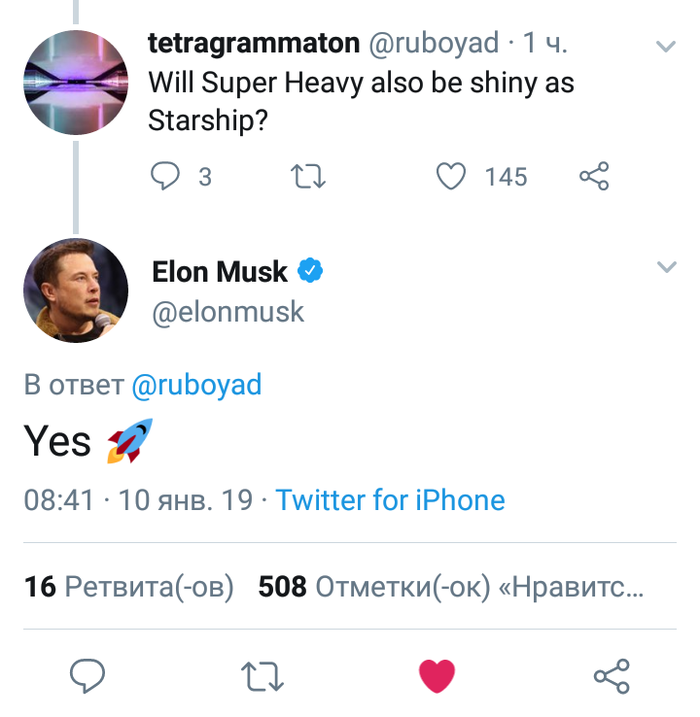The width and height of the screenshot is (700, 717).
Task: Retweet Elon Musk's "Yes" reply
Action: tap(264, 676)
